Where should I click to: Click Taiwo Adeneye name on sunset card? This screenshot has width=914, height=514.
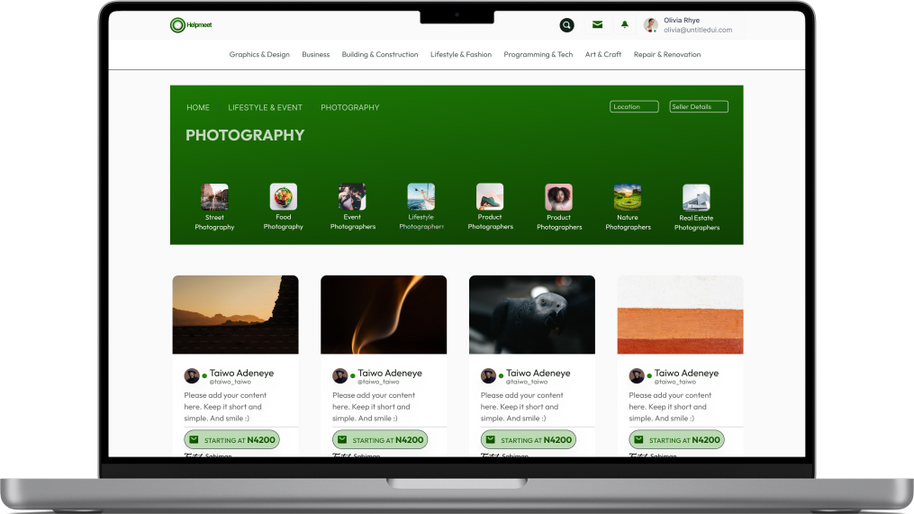coord(241,373)
